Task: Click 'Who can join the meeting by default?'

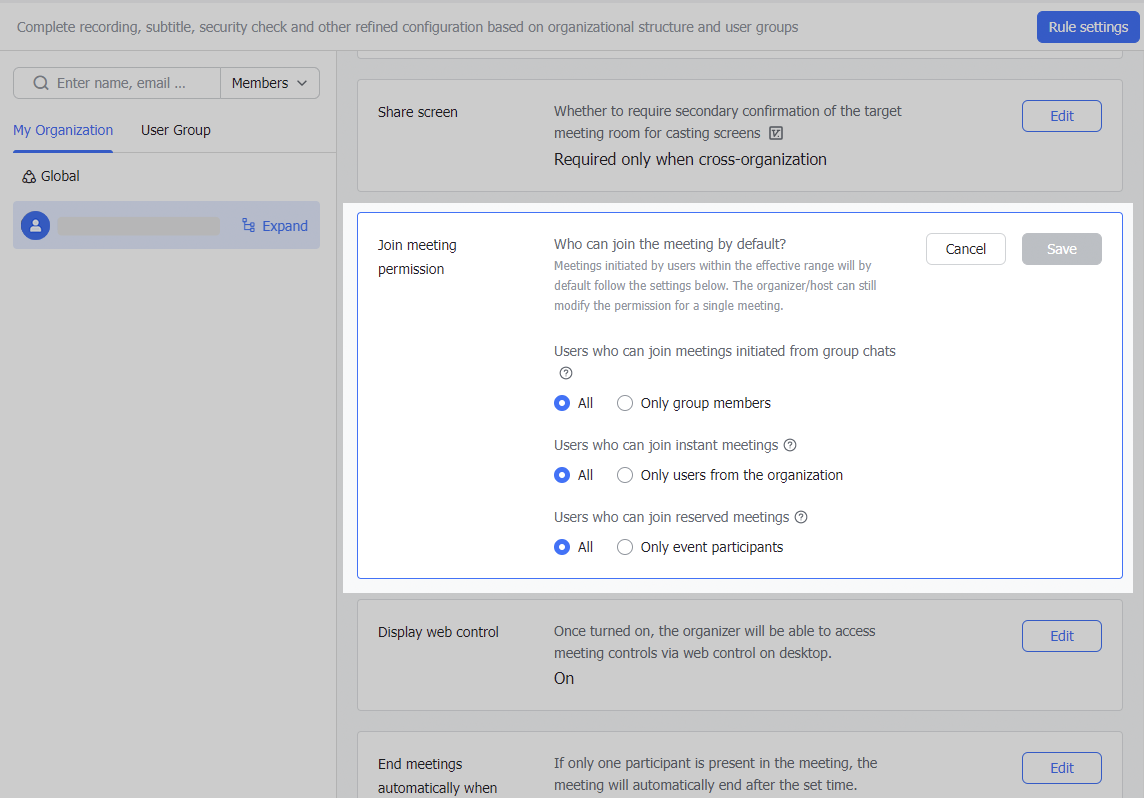Action: click(x=670, y=244)
